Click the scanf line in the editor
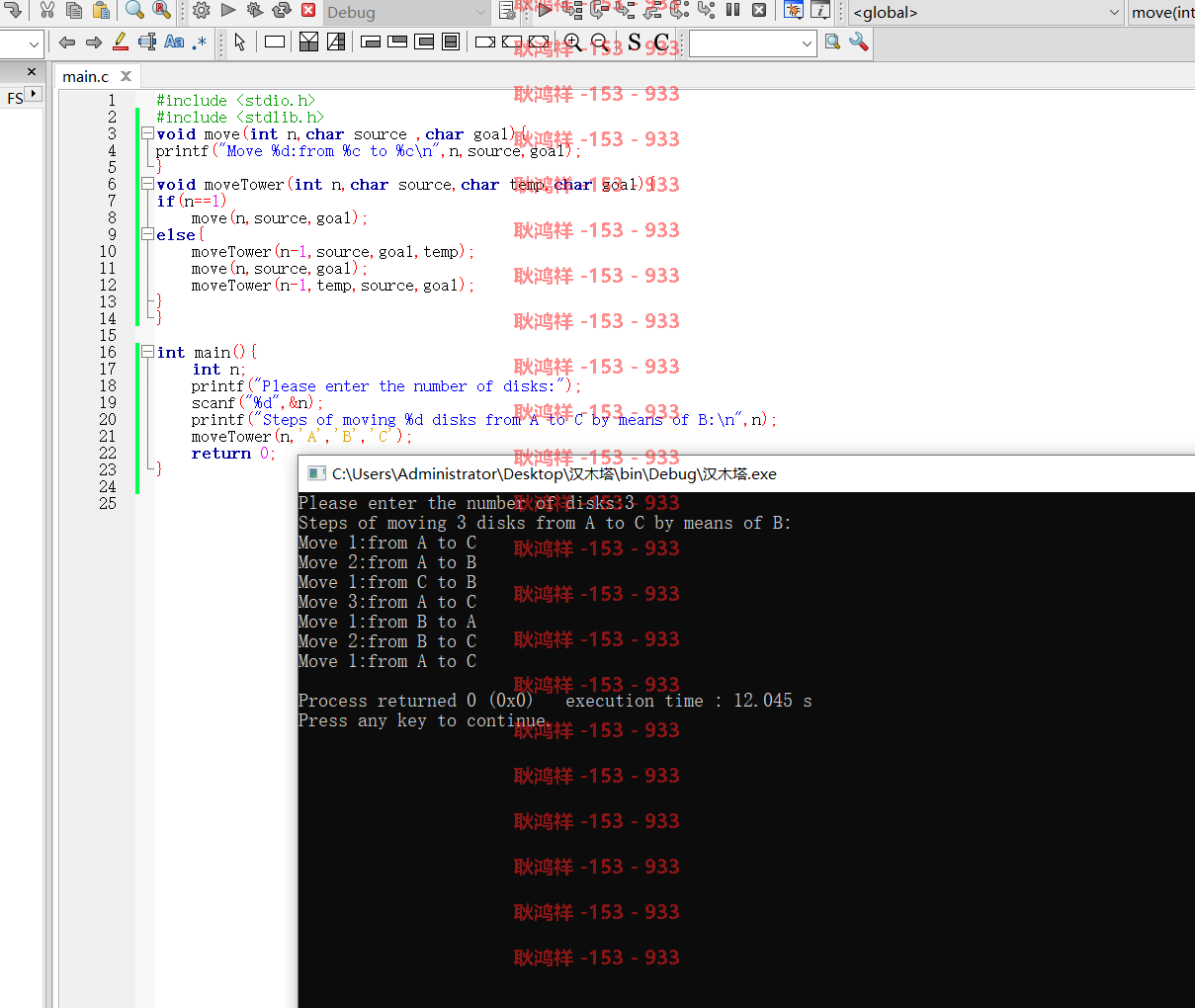Screen dimensions: 1195x1008 (x=257, y=402)
